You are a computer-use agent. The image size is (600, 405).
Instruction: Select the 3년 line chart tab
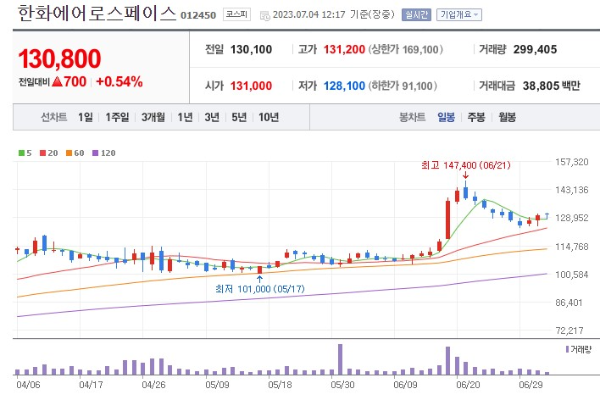212,117
